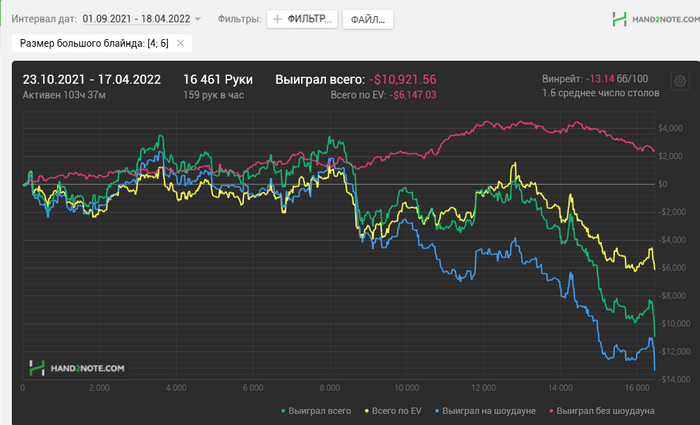
Task: Click the EV total value -$6,147.03
Action: (x=413, y=95)
